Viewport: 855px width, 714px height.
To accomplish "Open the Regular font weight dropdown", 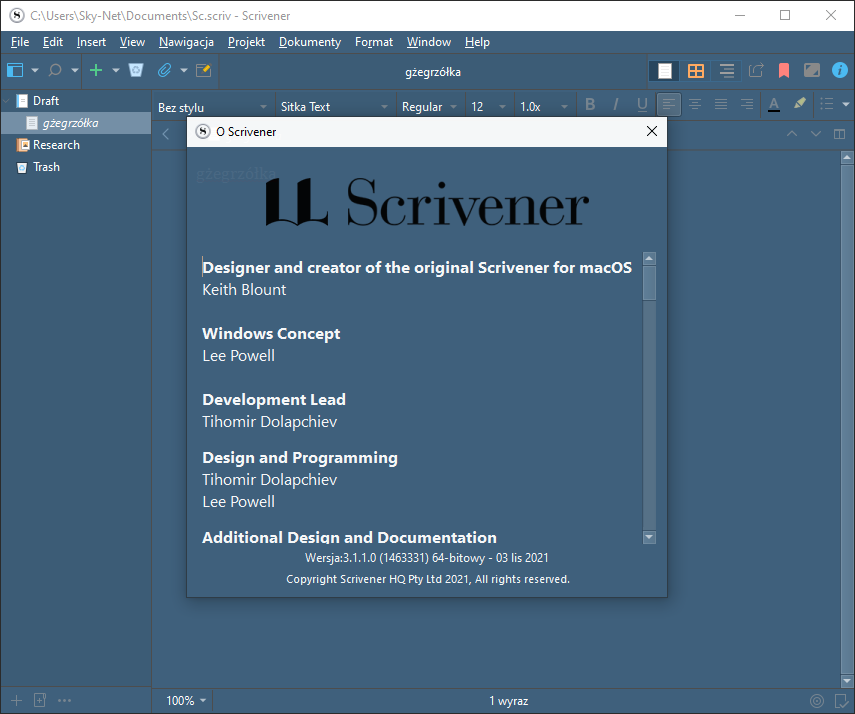I will 429,107.
